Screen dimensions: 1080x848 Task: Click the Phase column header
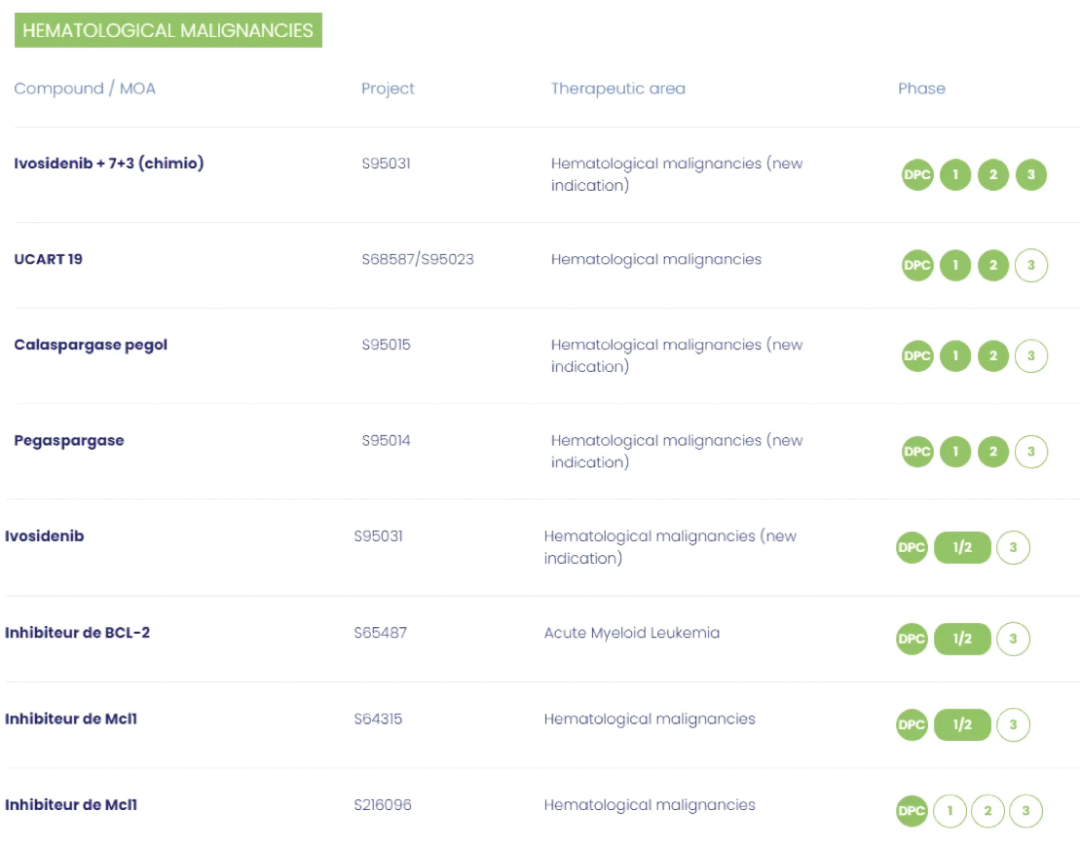(922, 88)
